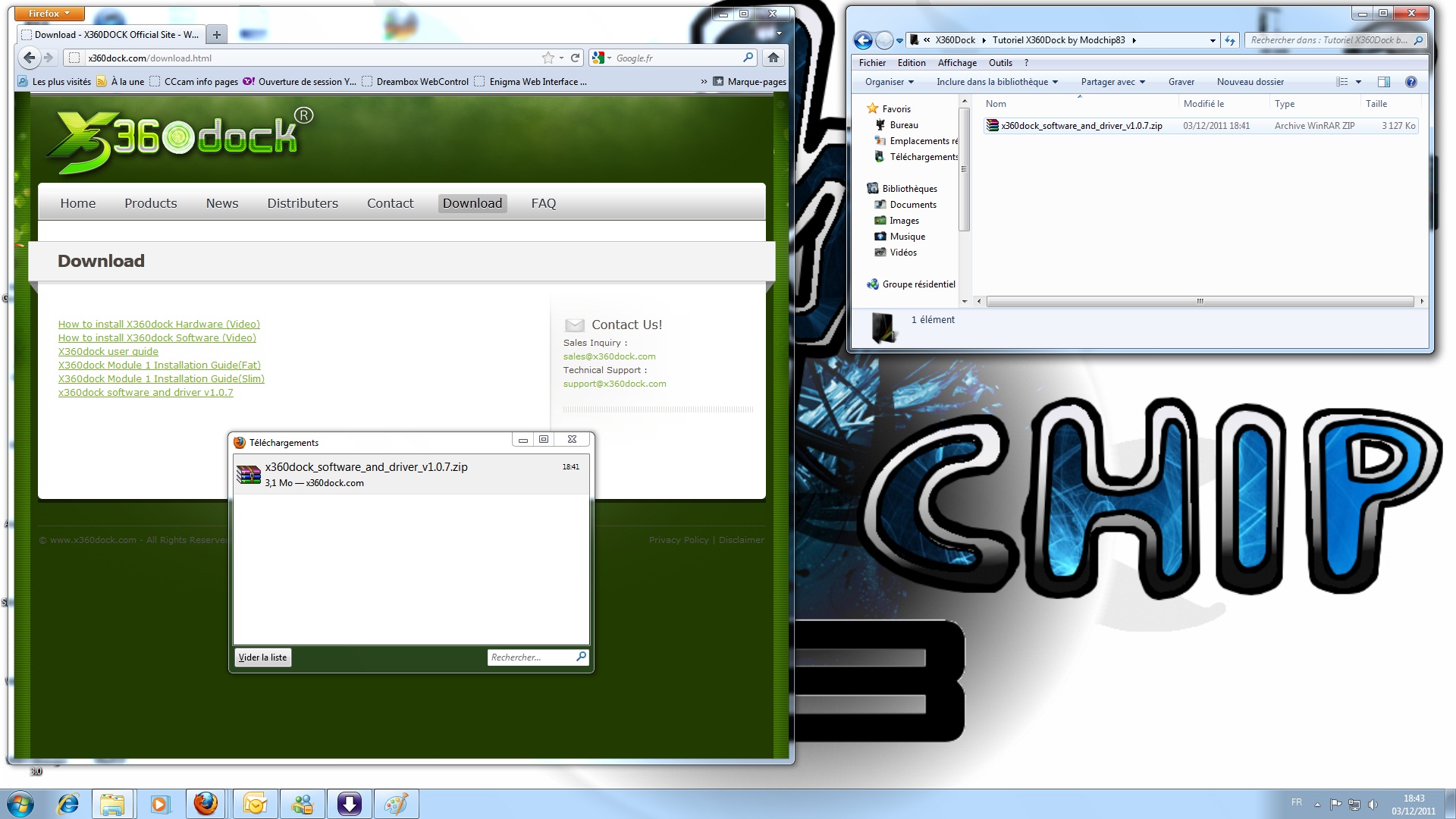1456x819 pixels.
Task: Click Firefox back arrow button
Action: pyautogui.click(x=29, y=58)
